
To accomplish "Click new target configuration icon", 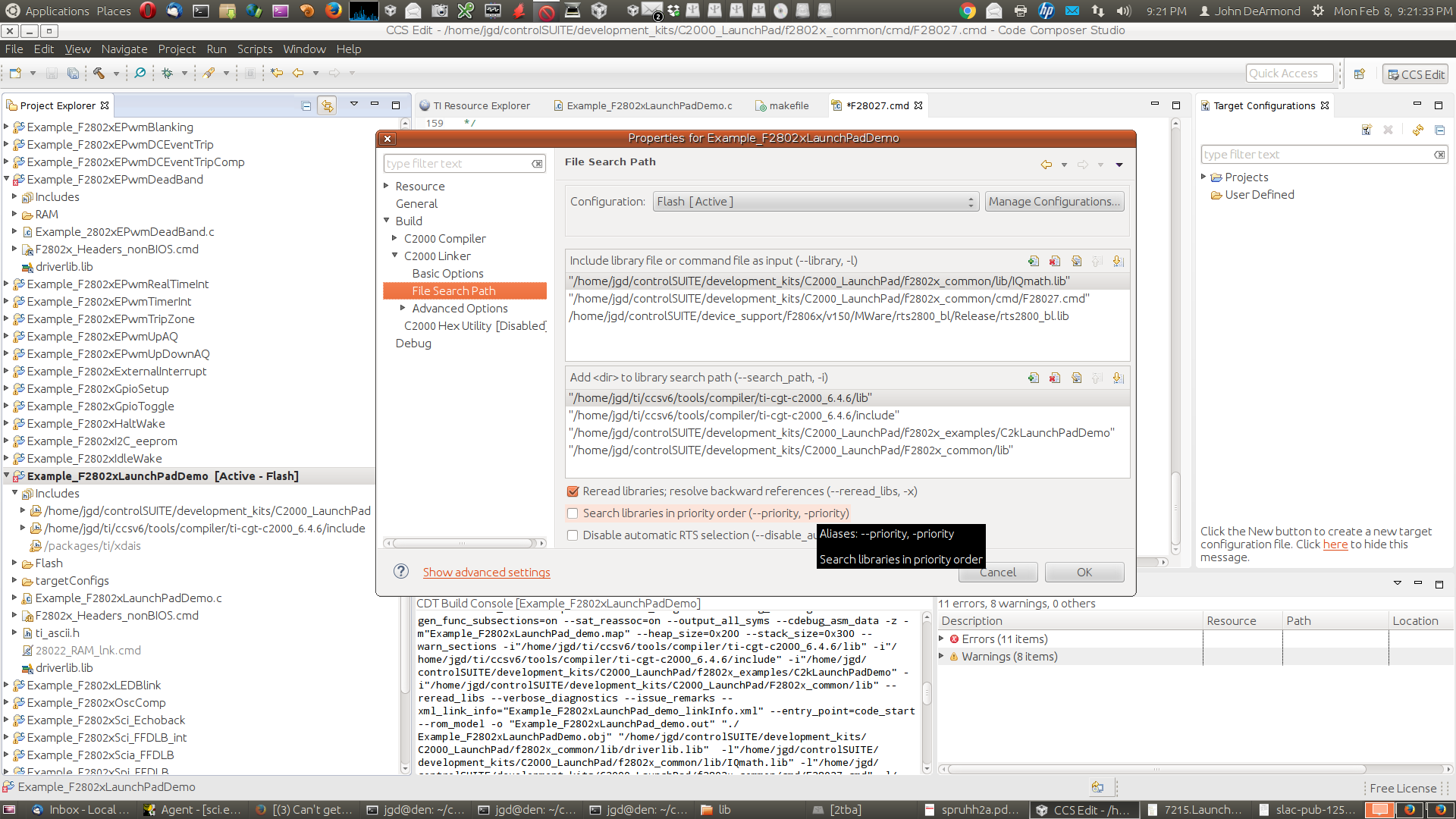I will [x=1367, y=130].
